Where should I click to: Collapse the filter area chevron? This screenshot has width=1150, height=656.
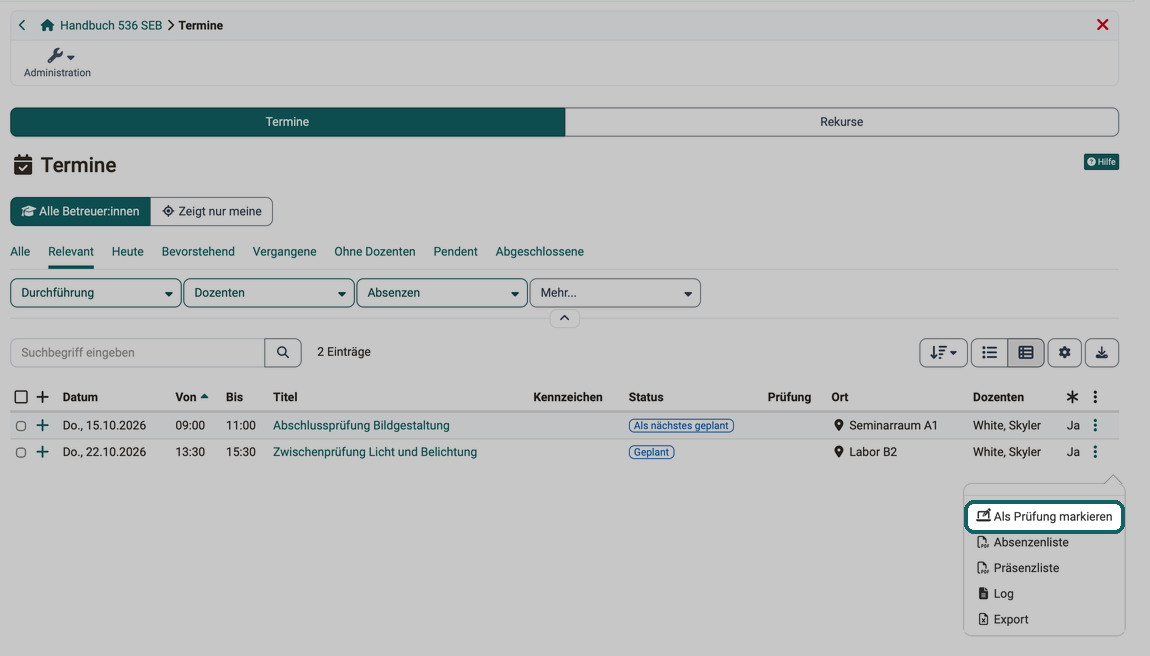564,318
